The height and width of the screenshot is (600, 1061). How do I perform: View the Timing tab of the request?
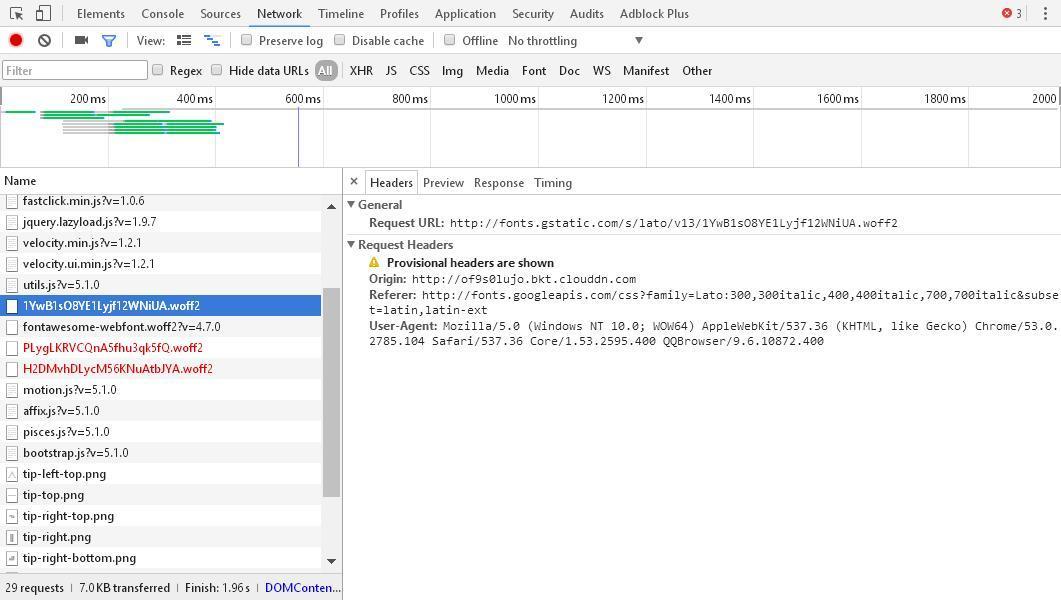click(x=553, y=183)
